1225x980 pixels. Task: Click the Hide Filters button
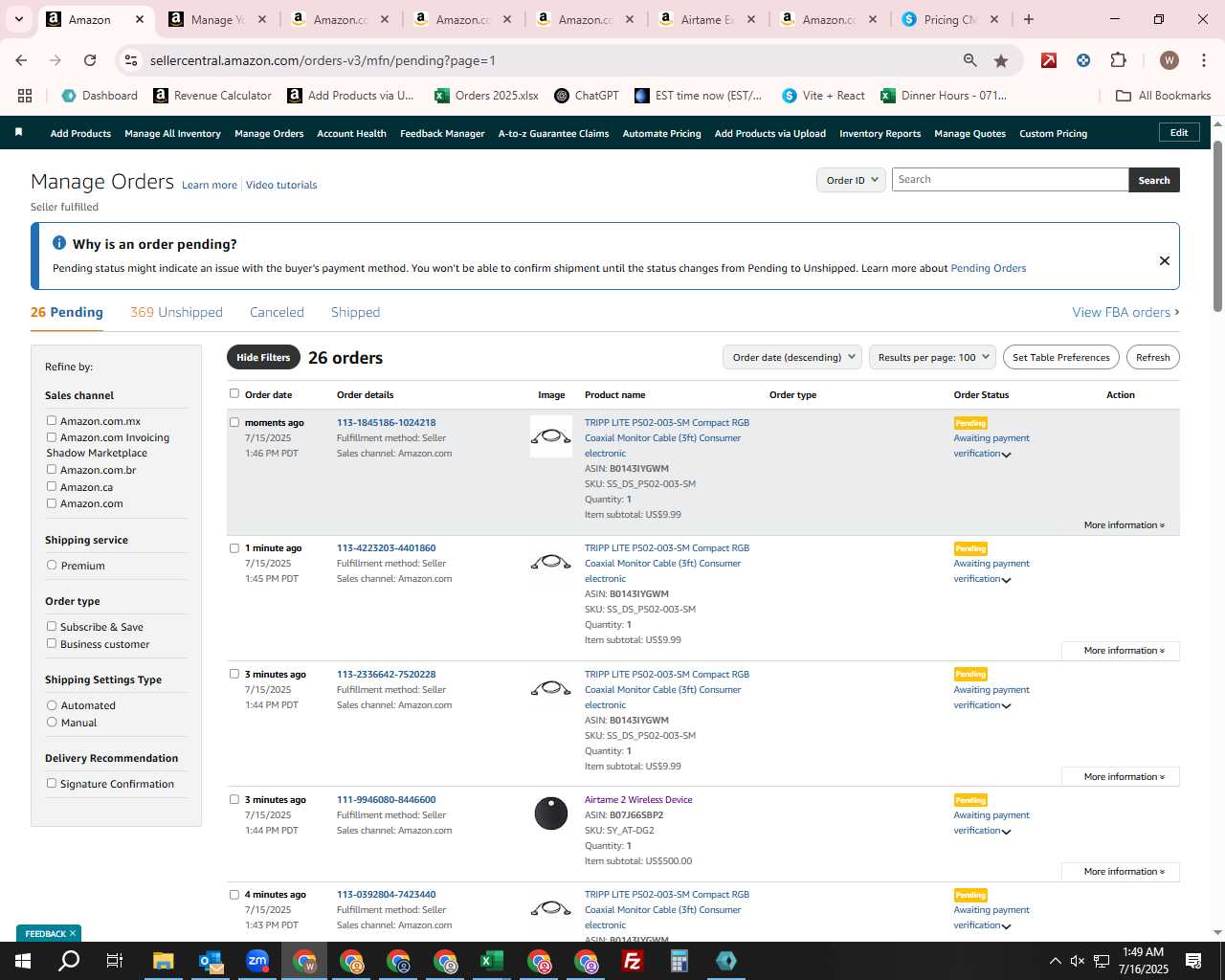pos(263,357)
